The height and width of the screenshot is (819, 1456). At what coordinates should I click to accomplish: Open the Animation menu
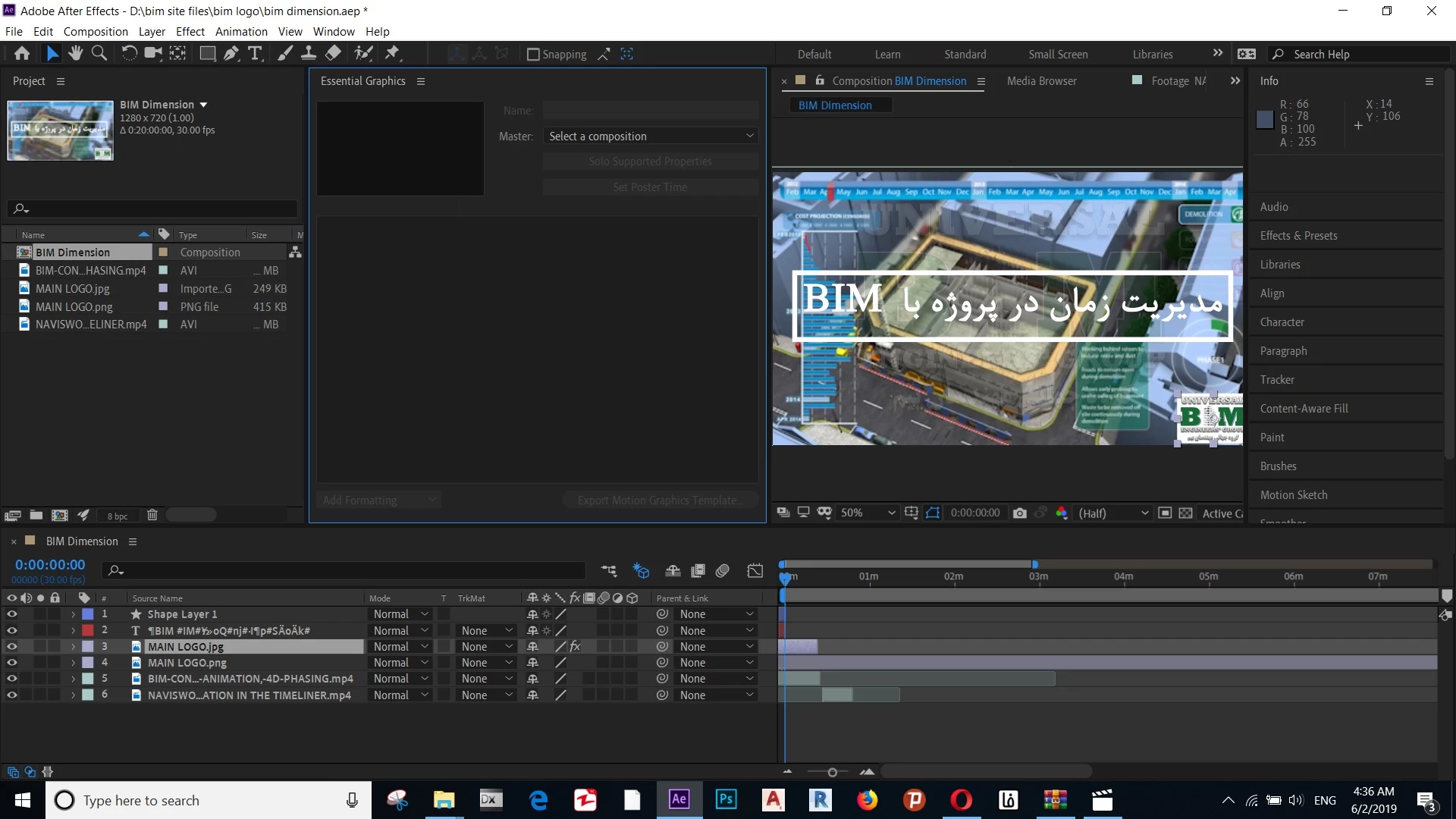tap(241, 32)
